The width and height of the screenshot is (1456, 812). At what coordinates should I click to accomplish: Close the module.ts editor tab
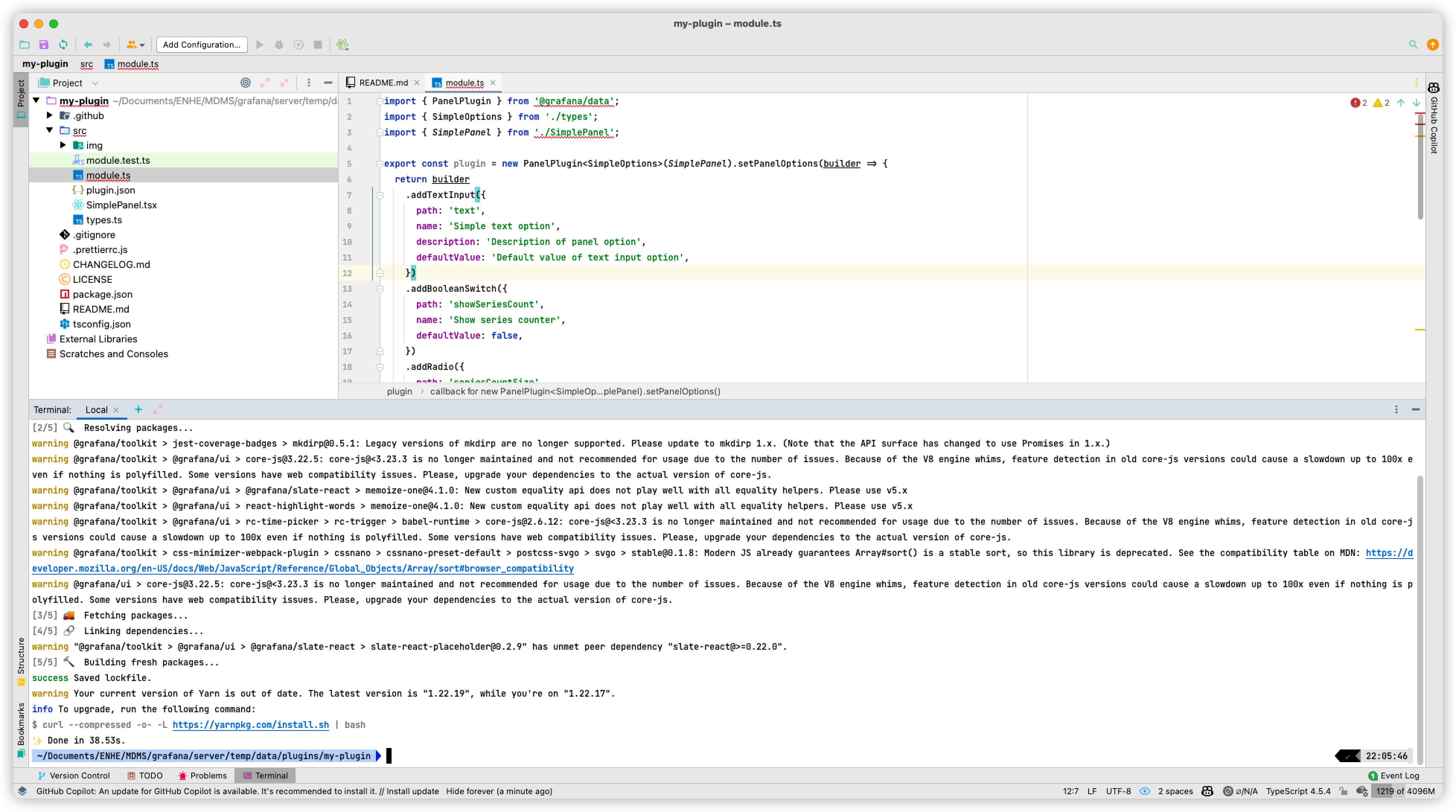pos(493,83)
